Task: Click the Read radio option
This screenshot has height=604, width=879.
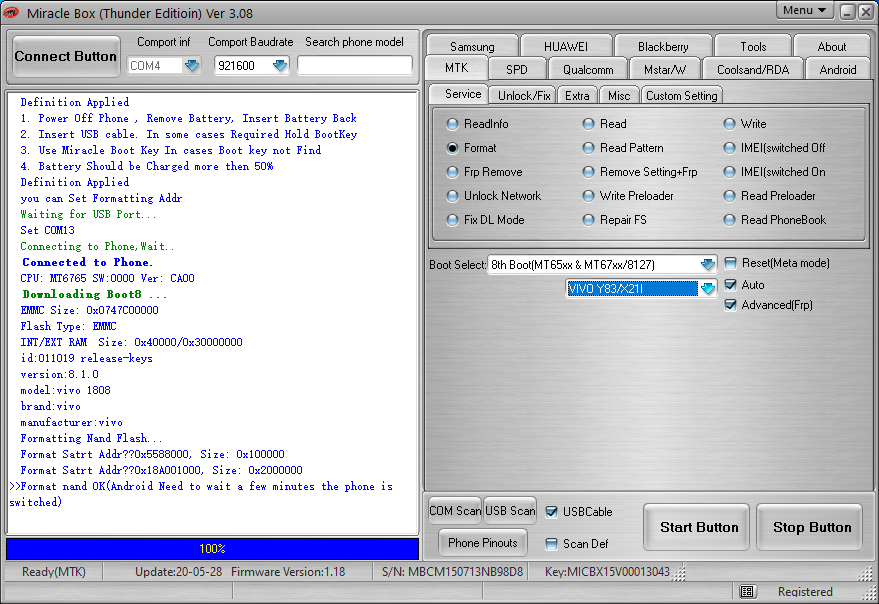Action: click(588, 124)
